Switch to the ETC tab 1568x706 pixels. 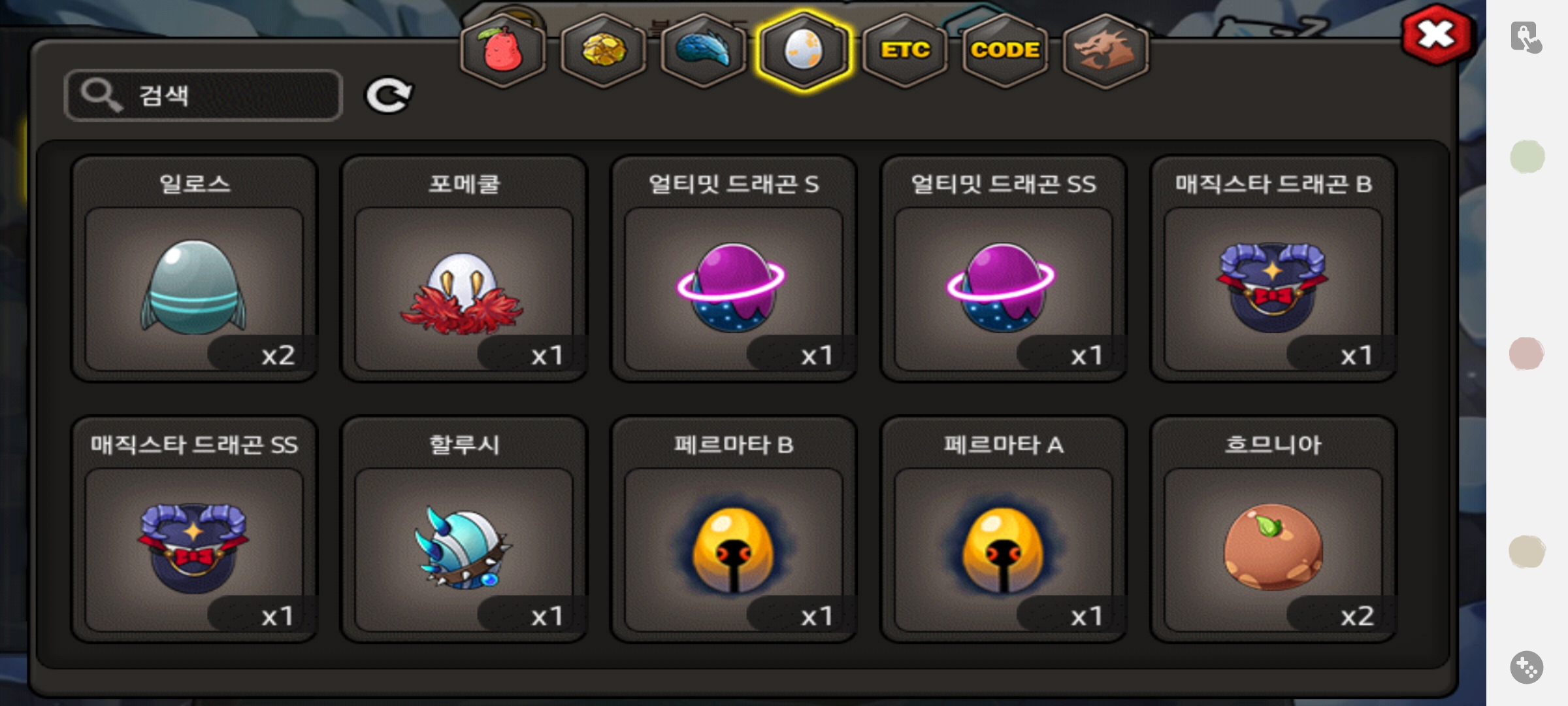905,50
